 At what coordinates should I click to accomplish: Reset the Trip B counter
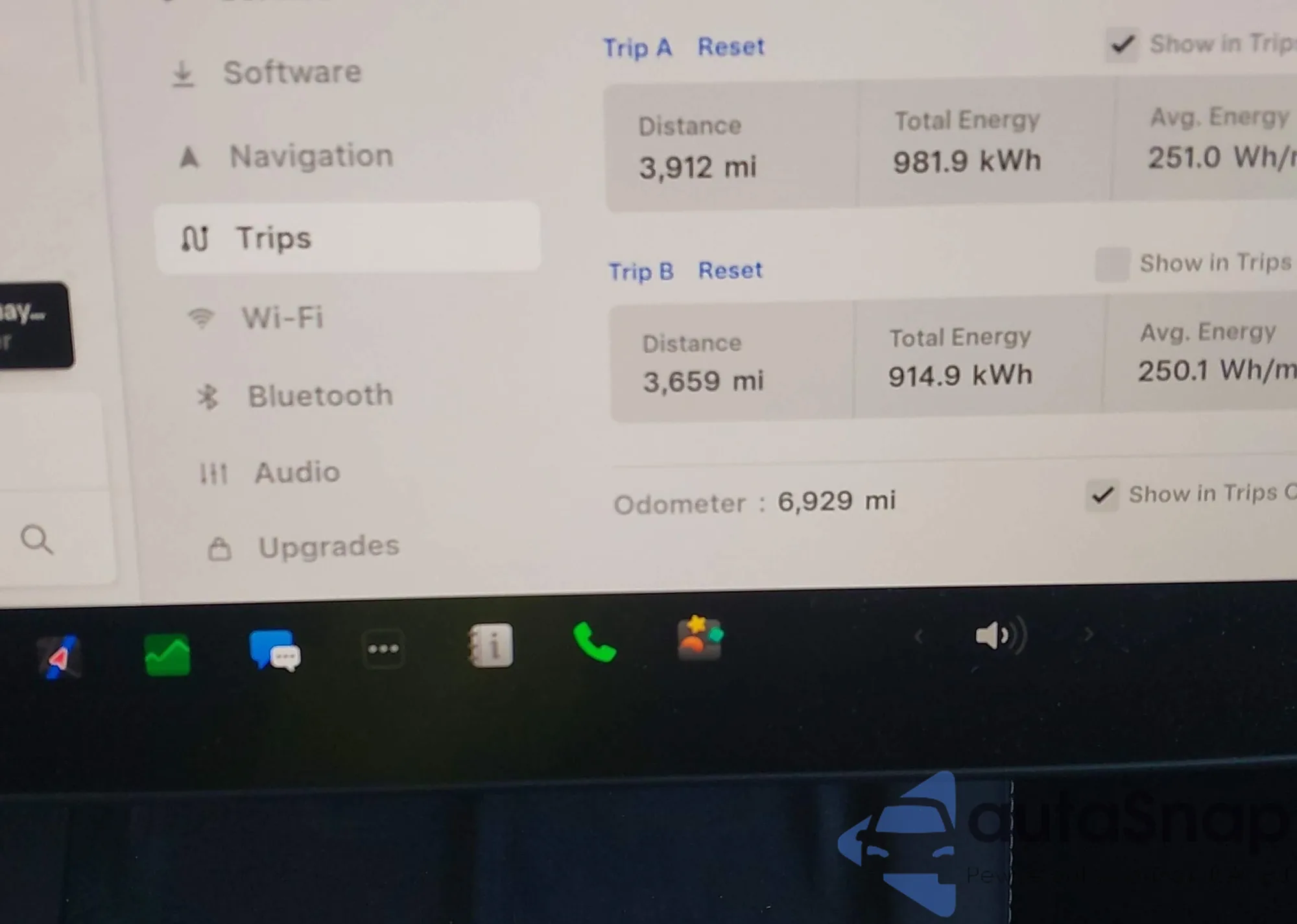click(730, 270)
